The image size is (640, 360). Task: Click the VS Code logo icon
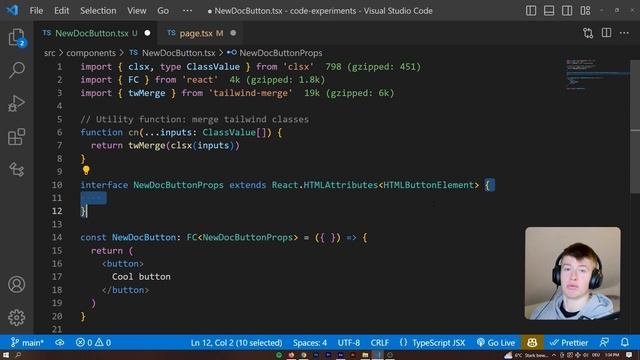[x=12, y=10]
